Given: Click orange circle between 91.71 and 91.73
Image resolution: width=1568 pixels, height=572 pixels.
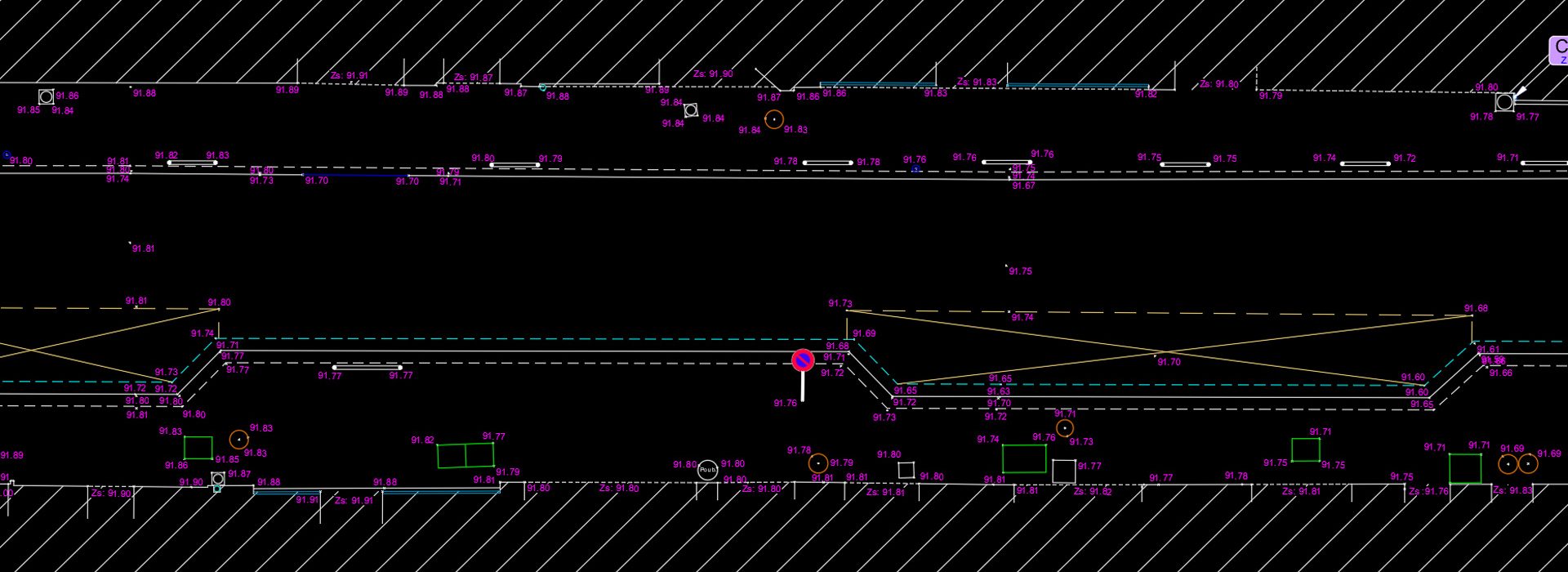Looking at the screenshot, I should click(1064, 428).
